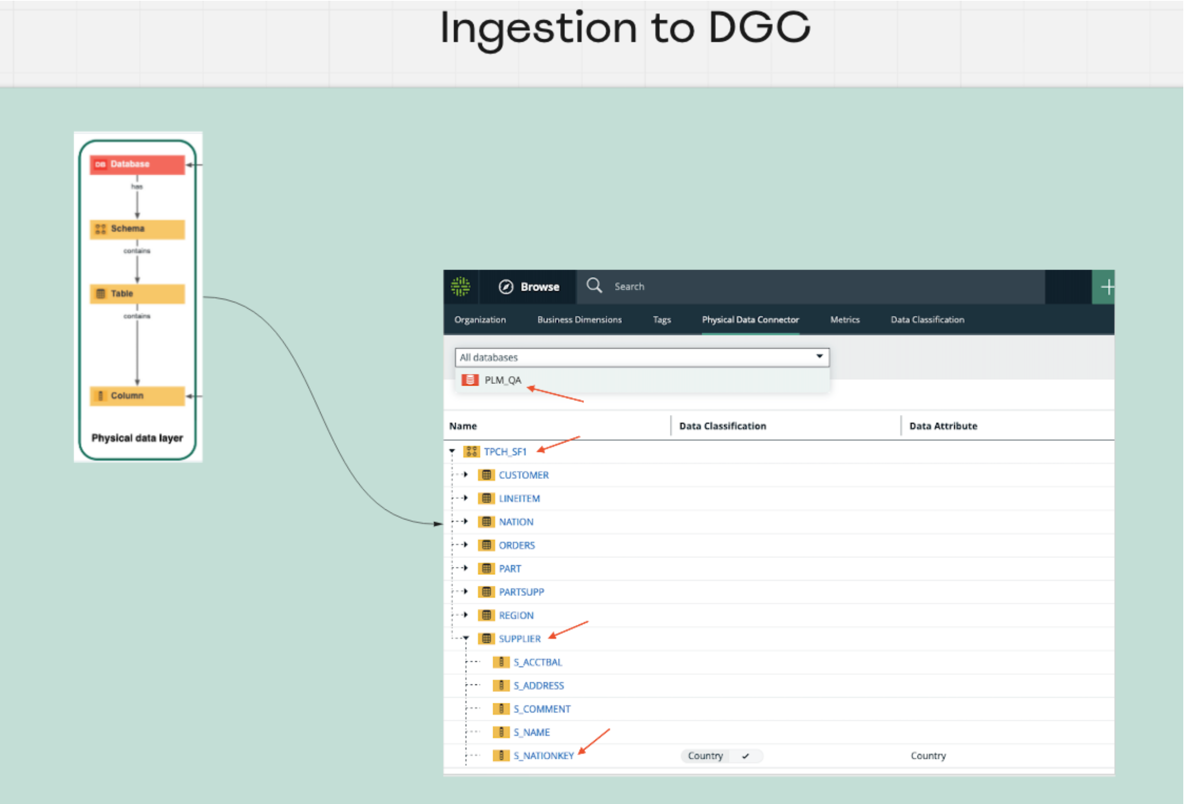Click the CUSTOMER table icon

(x=487, y=475)
